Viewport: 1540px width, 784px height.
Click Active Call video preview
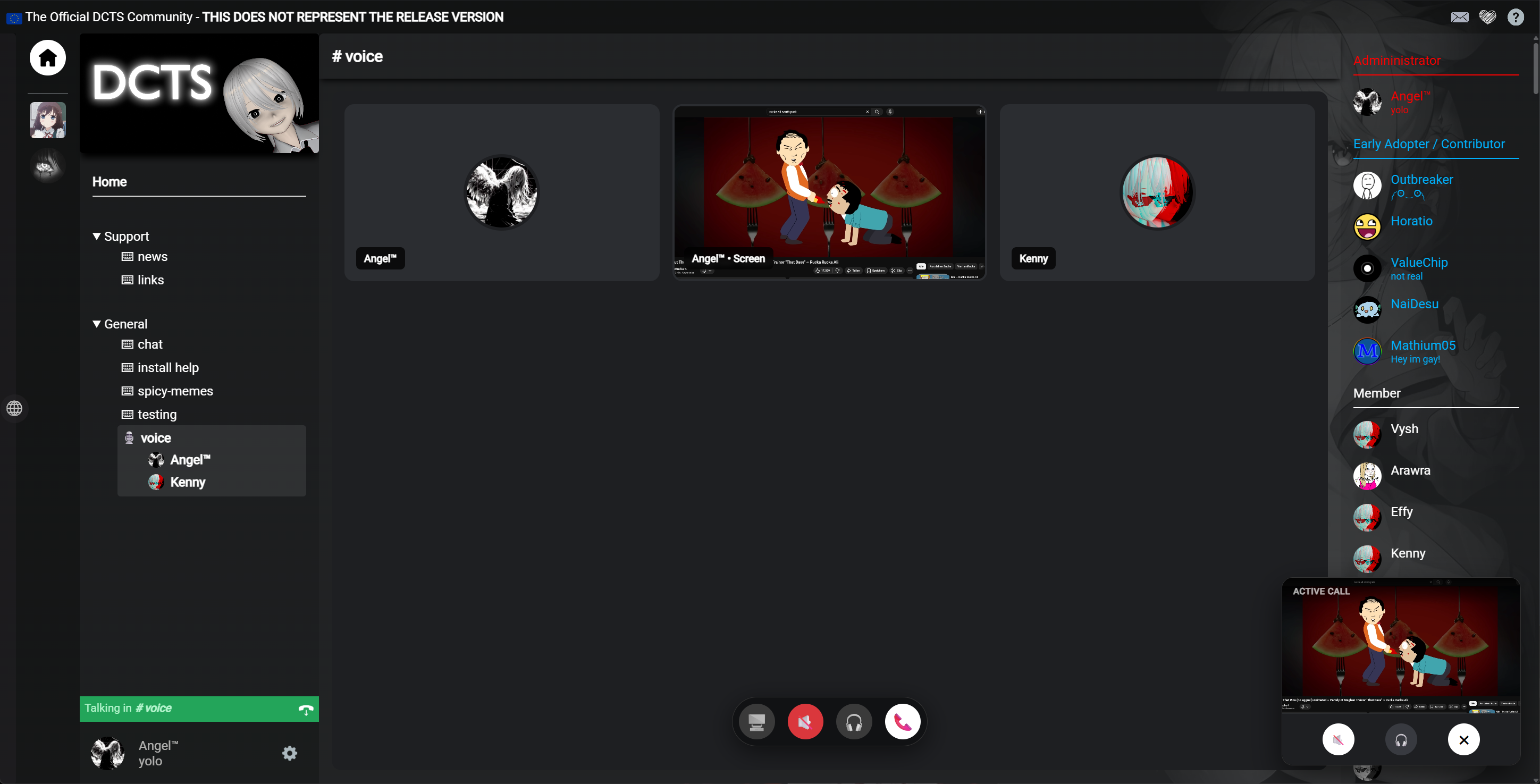tap(1401, 645)
